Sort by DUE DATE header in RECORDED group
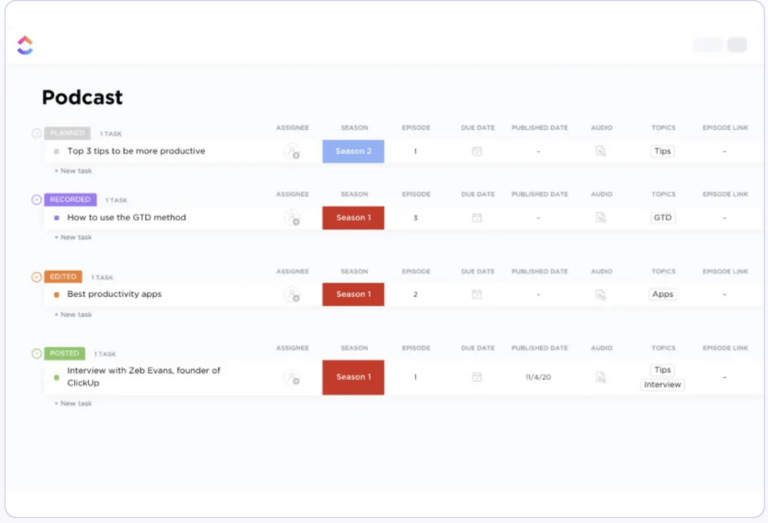 (x=478, y=194)
